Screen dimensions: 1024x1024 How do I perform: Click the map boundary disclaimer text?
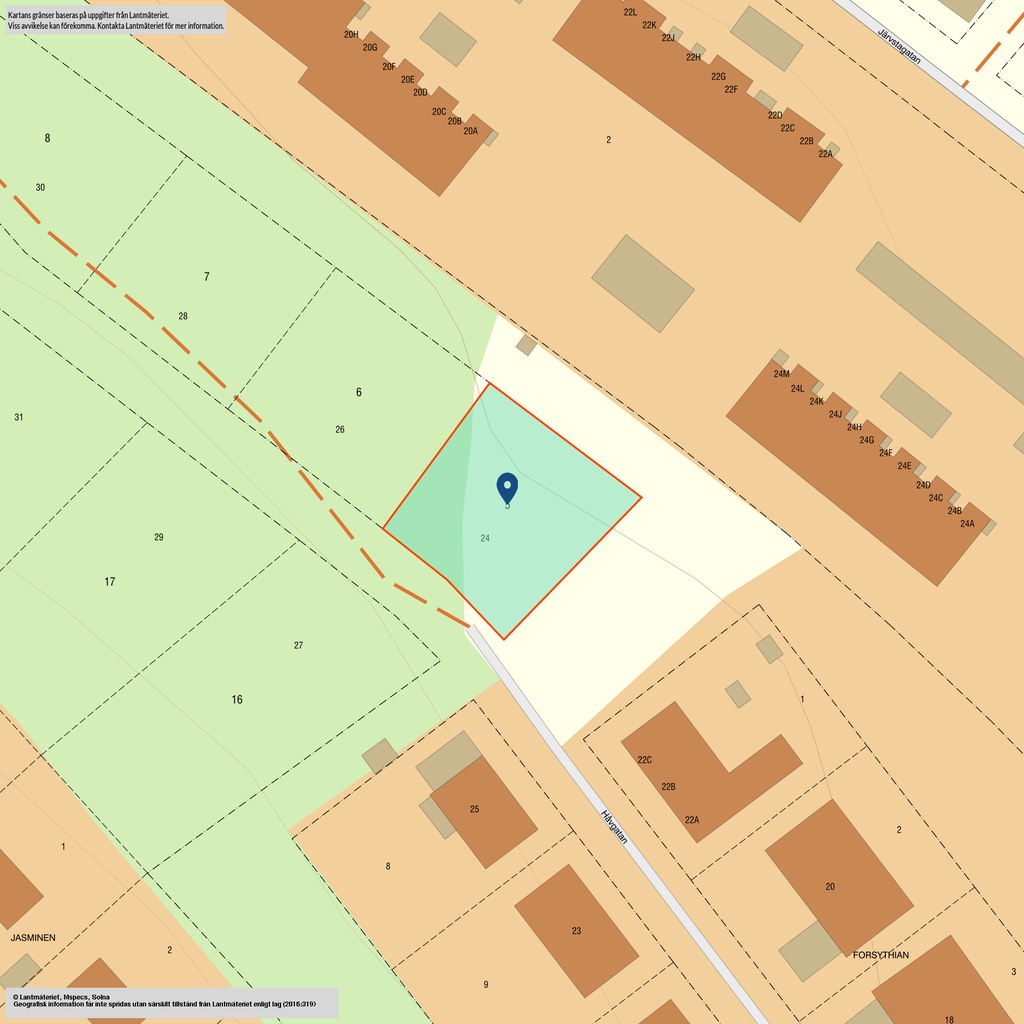[115, 20]
